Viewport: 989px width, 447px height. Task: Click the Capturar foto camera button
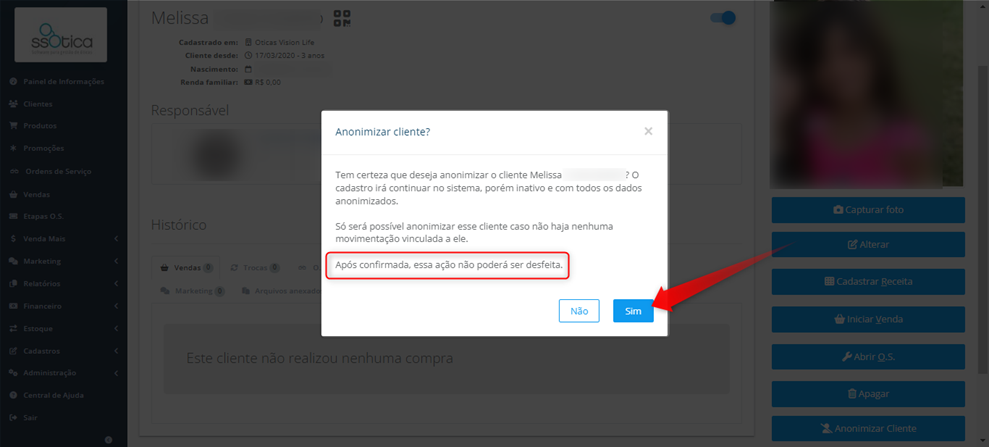tap(868, 210)
